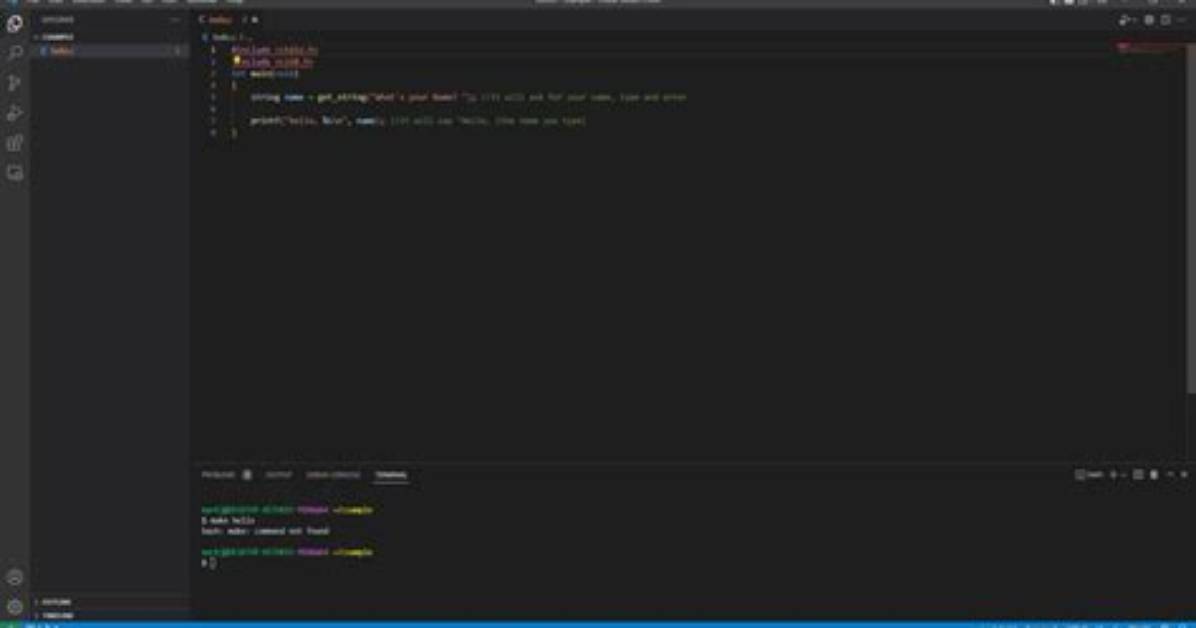
Task: Select the bash terminal profile label
Action: [1089, 475]
